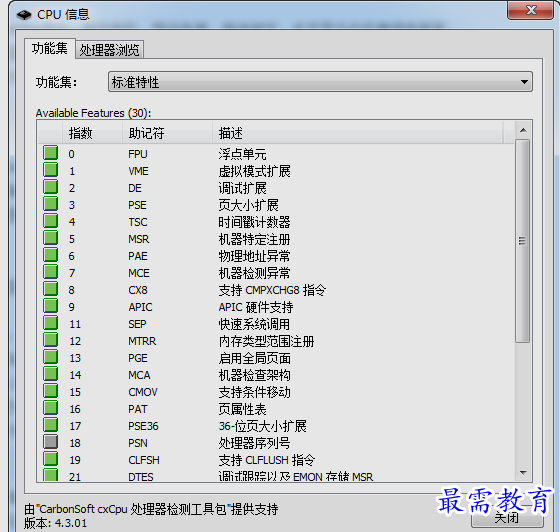Click the 机器检测异常 entry
560x532 pixels.
[x=254, y=273]
